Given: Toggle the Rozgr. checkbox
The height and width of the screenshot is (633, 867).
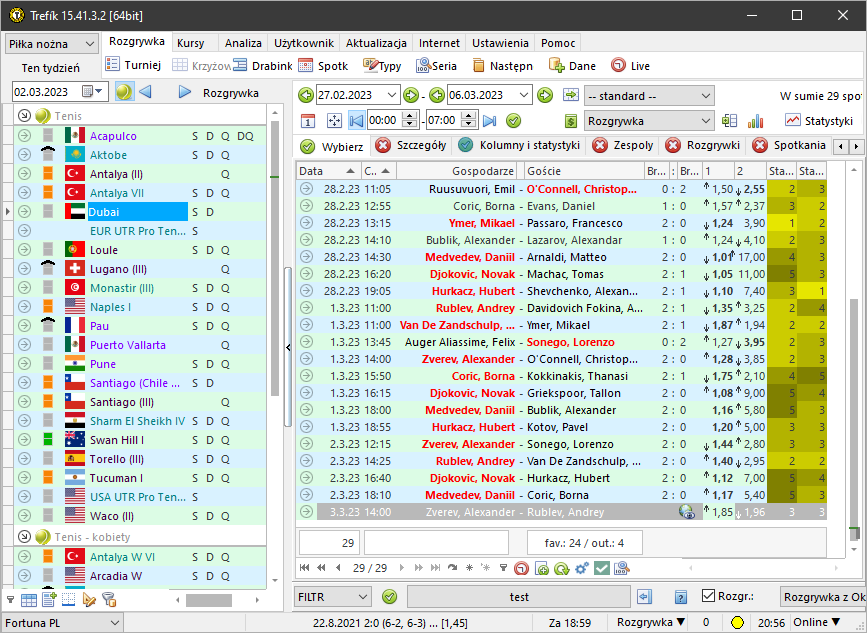Looking at the screenshot, I should tap(708, 597).
